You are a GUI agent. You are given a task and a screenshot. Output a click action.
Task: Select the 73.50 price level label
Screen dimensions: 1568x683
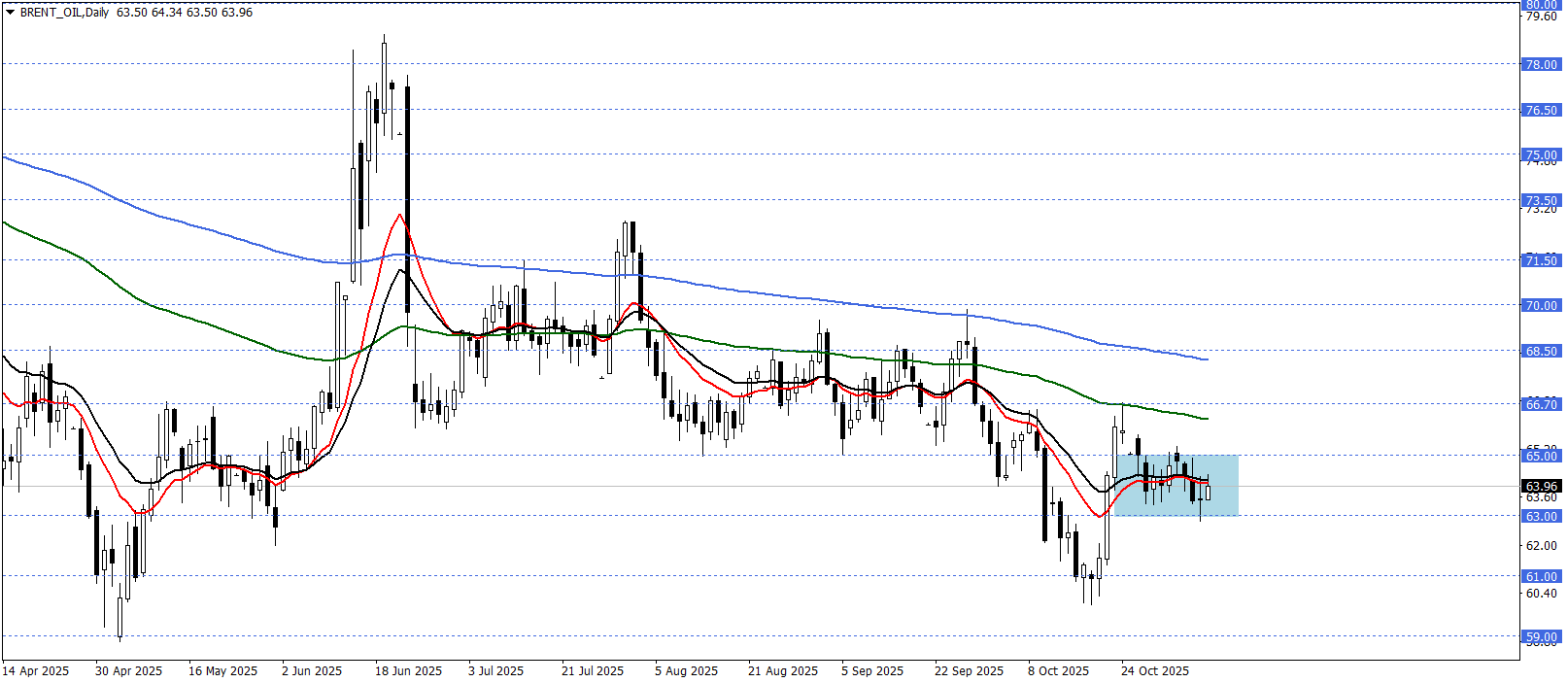(1541, 200)
